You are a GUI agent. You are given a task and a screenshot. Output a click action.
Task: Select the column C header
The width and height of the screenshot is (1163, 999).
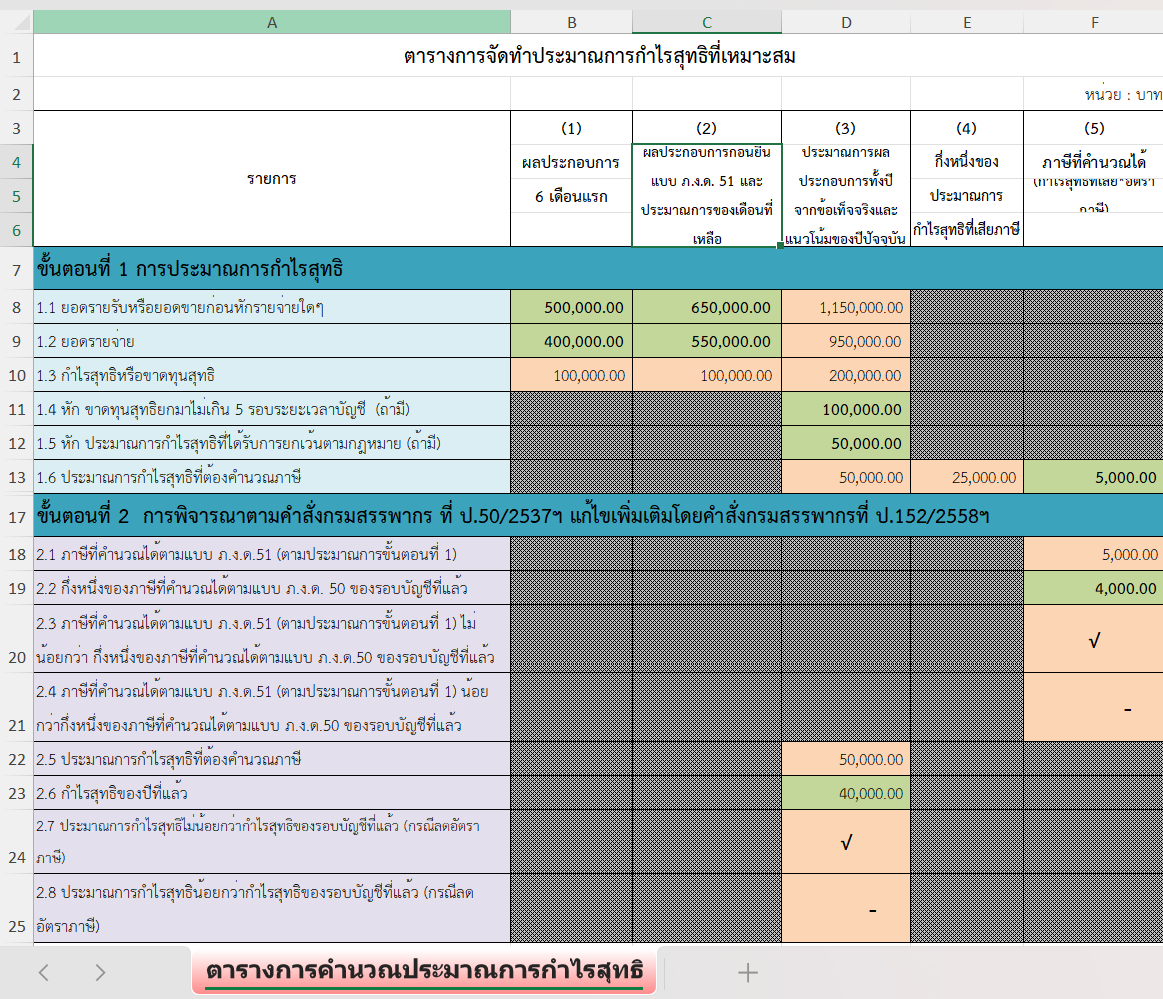(x=706, y=22)
